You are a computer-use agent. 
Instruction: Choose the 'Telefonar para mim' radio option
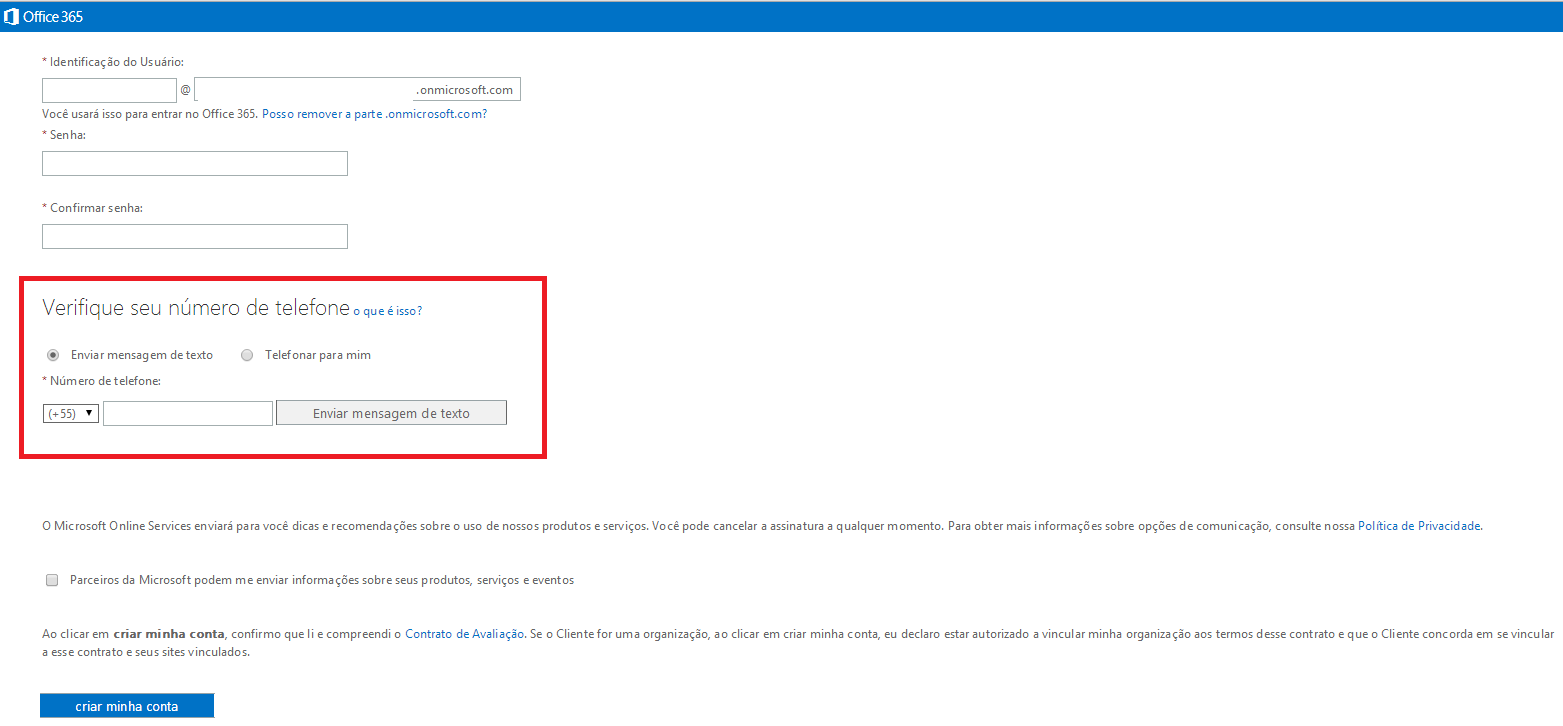(x=247, y=355)
